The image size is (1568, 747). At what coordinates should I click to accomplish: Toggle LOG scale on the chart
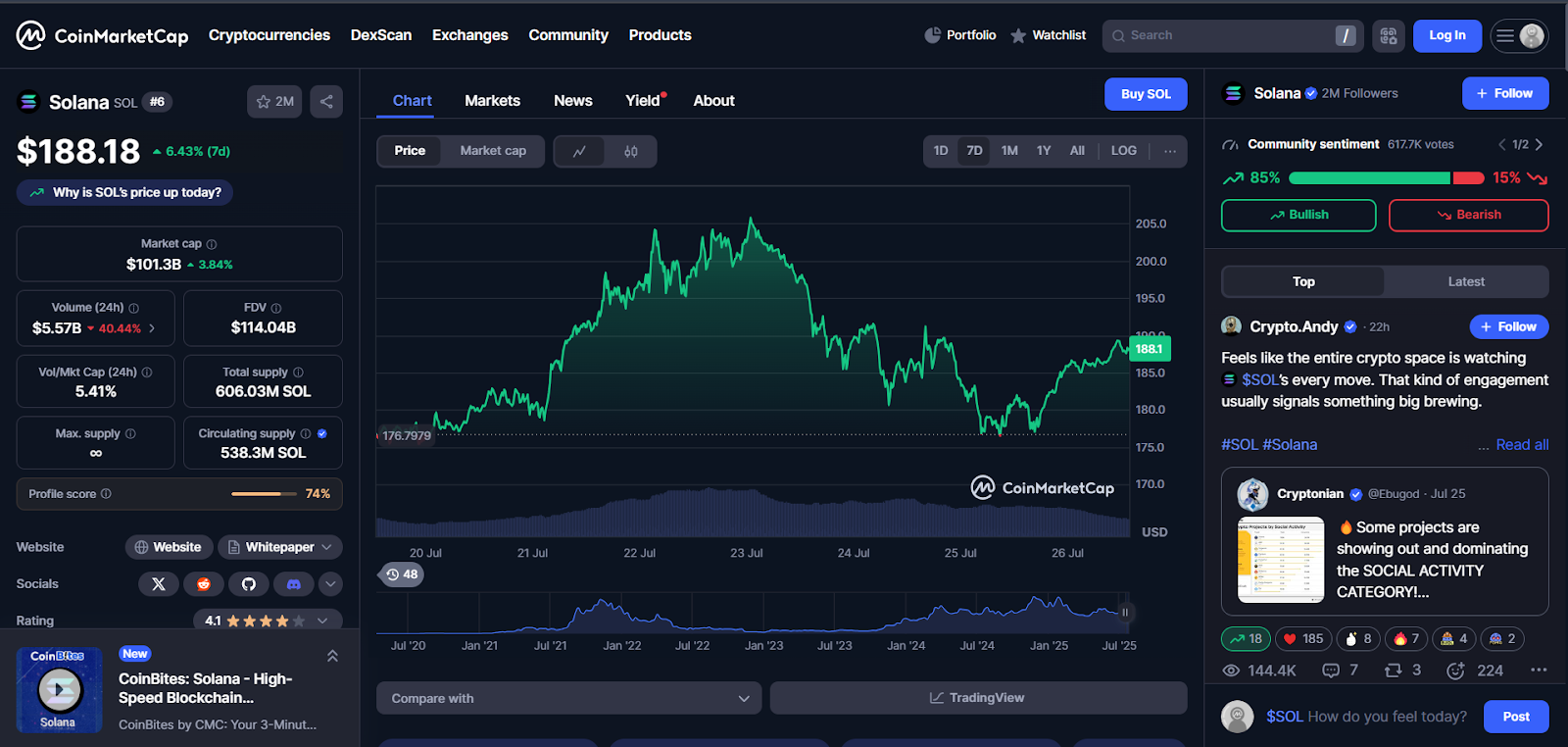[1124, 151]
